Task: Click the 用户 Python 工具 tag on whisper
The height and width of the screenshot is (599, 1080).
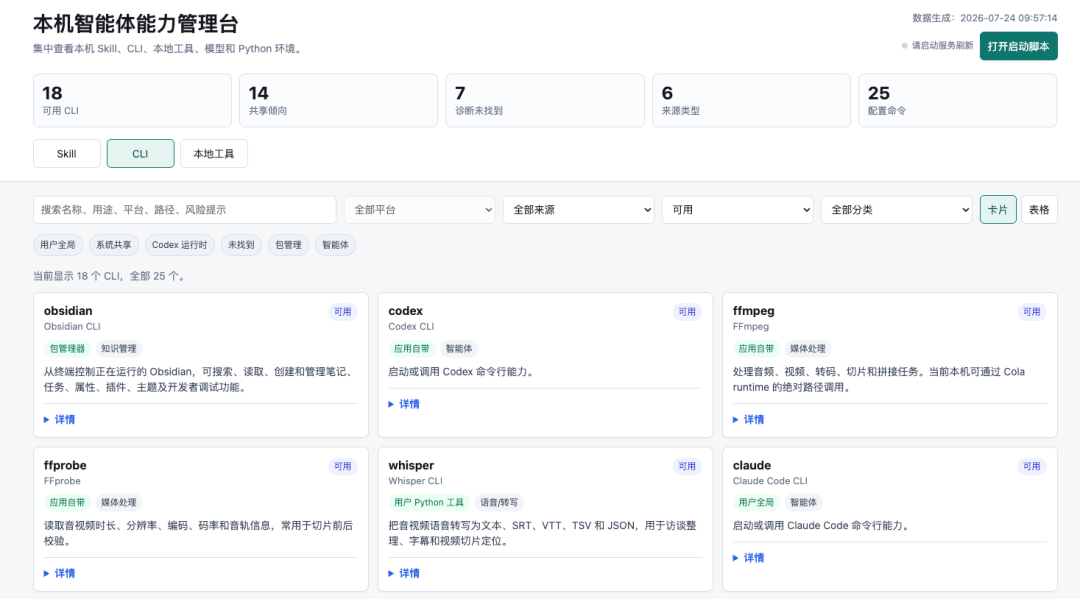Action: pyautogui.click(x=429, y=503)
